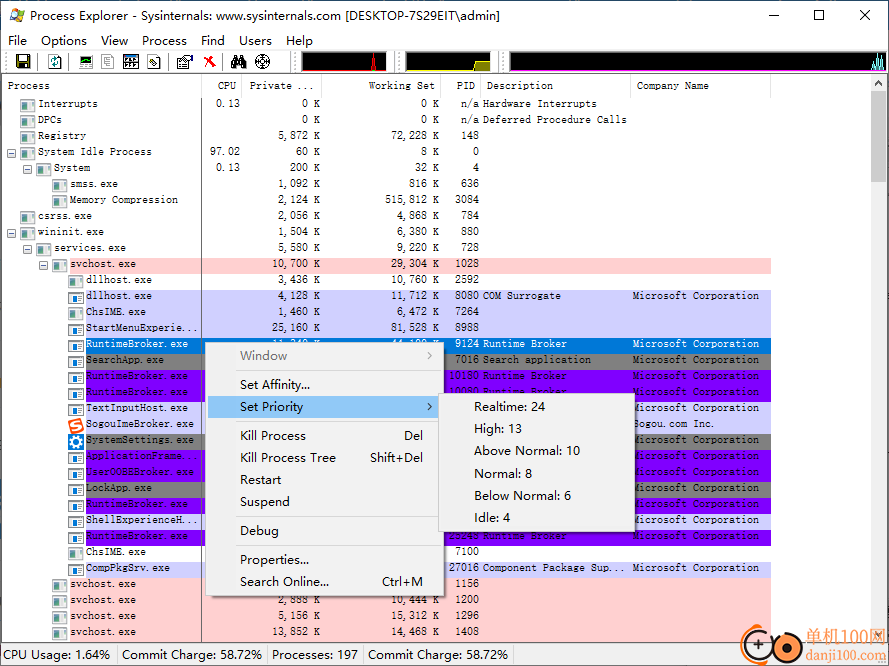Click the red X Kill Process icon

tap(210, 61)
